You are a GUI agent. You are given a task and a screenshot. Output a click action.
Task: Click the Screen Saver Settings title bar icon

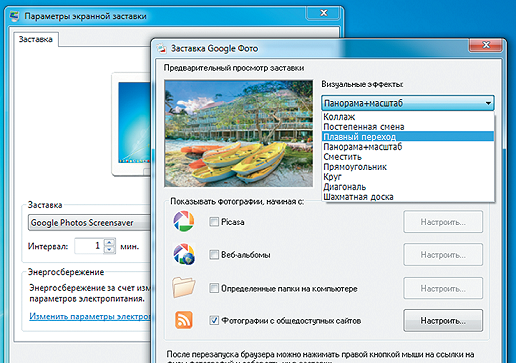tap(14, 16)
